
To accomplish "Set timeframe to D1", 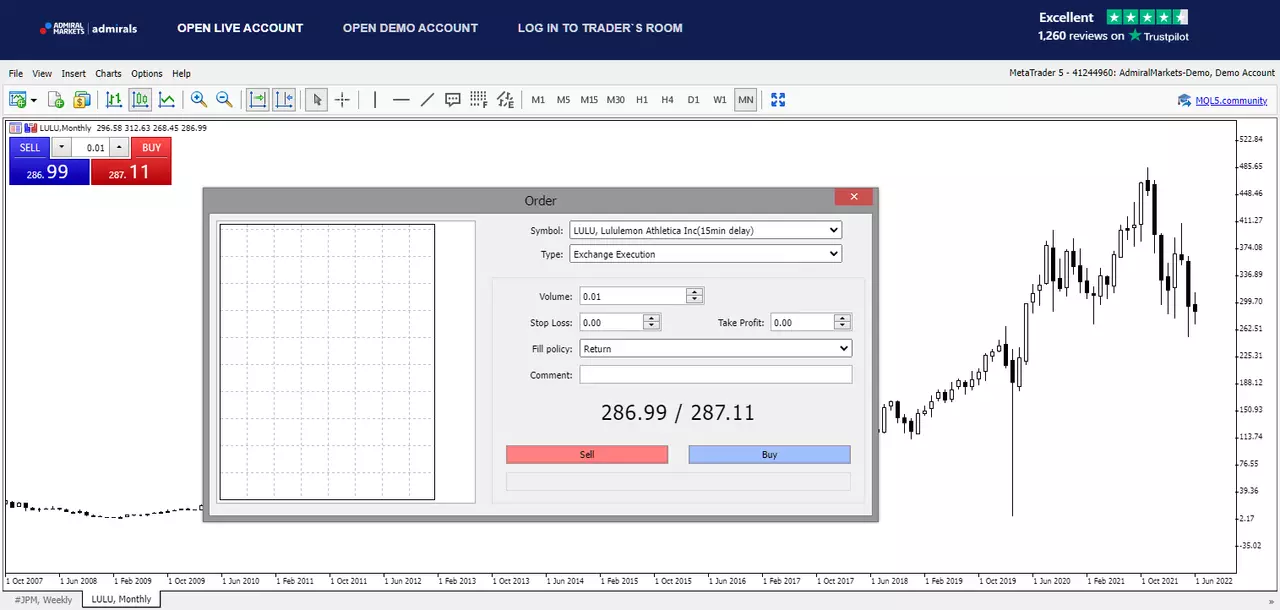I will 693,100.
